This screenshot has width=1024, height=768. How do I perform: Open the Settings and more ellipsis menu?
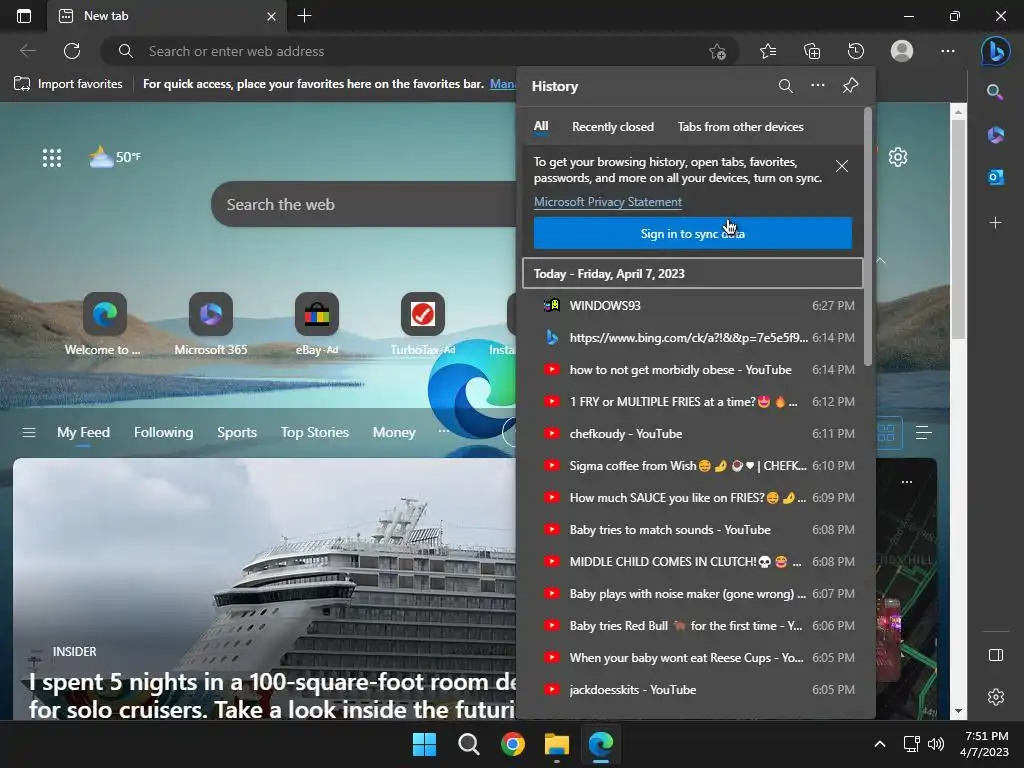click(948, 51)
